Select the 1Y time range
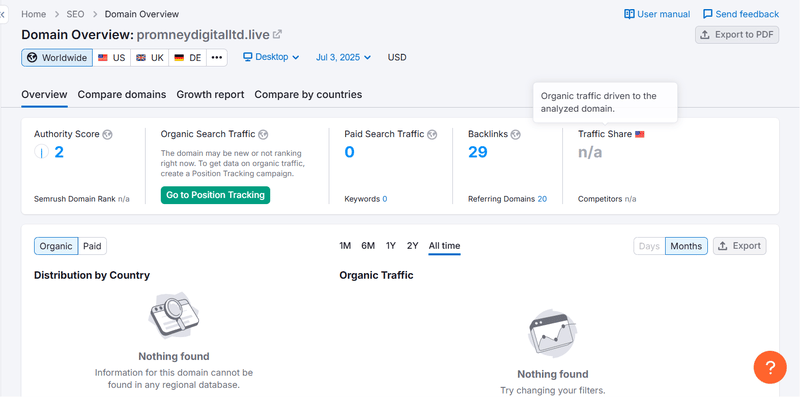This screenshot has height=397, width=800. pos(391,246)
